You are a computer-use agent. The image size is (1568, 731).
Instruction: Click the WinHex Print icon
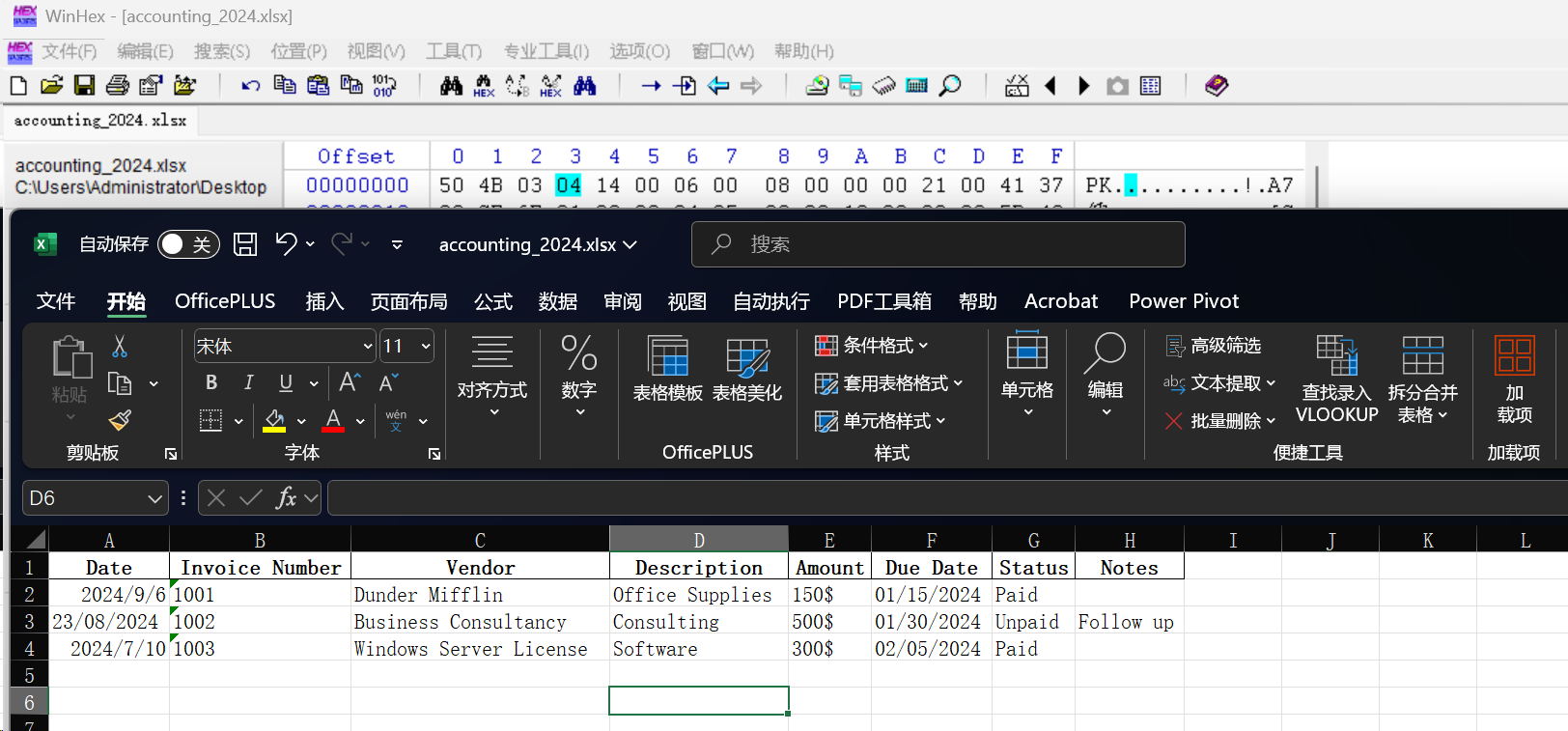click(118, 86)
